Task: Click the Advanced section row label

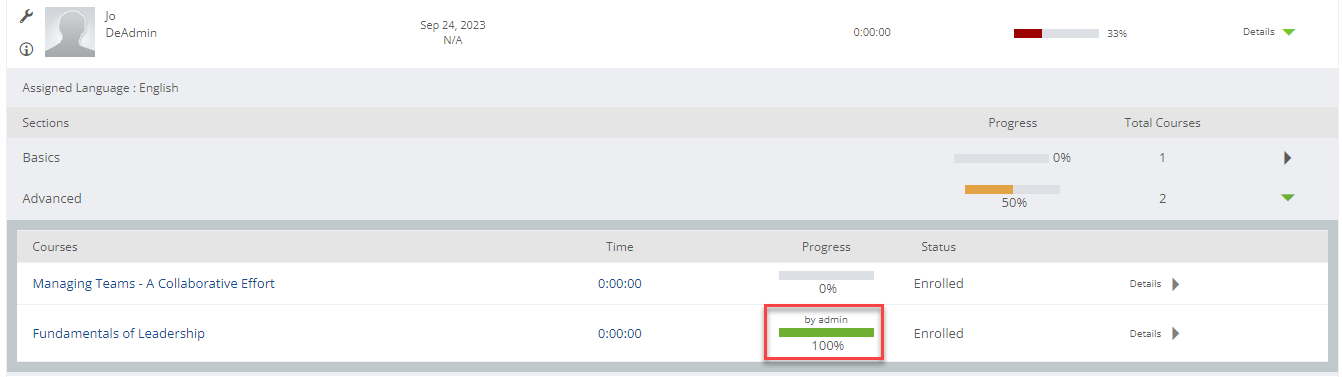Action: 52,198
